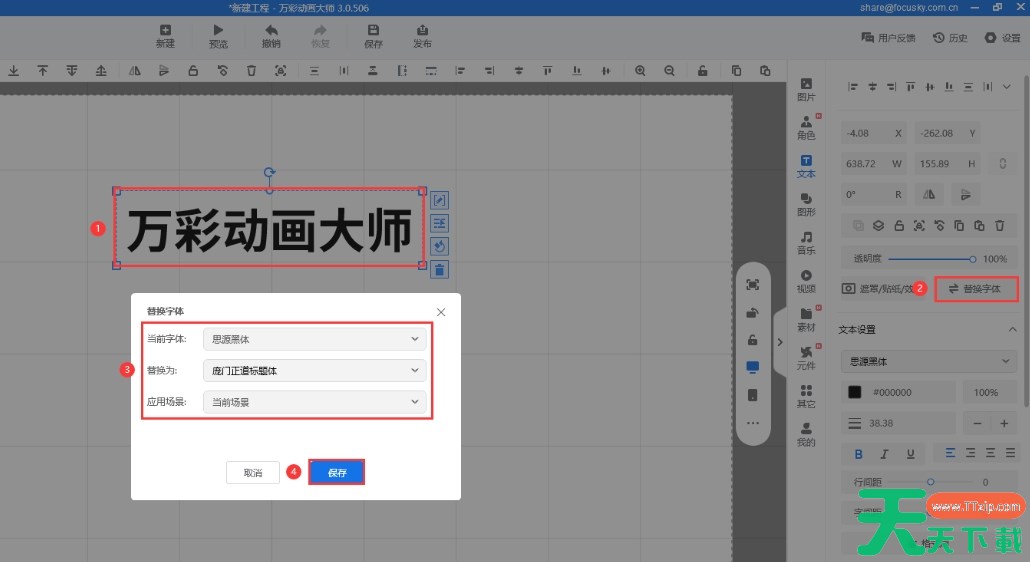The image size is (1030, 562).
Task: Toggle underline U formatting
Action: click(910, 454)
